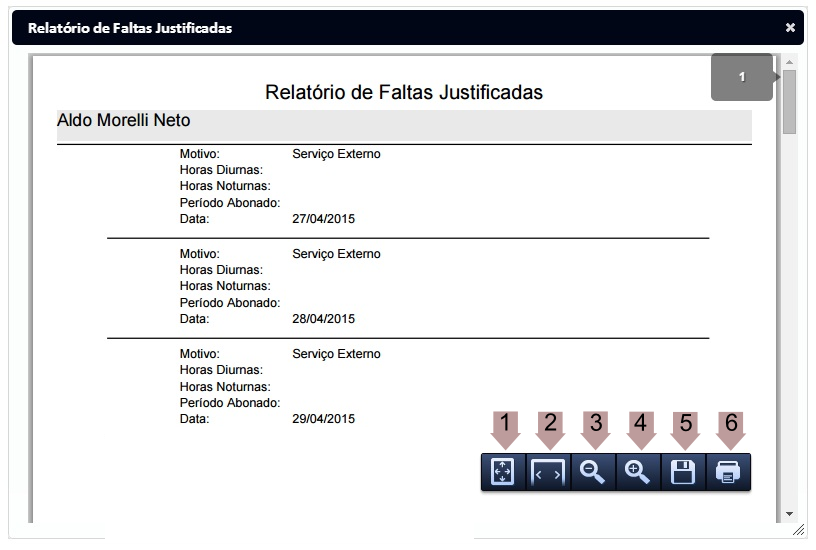Click the fit to width icon

[x=549, y=473]
